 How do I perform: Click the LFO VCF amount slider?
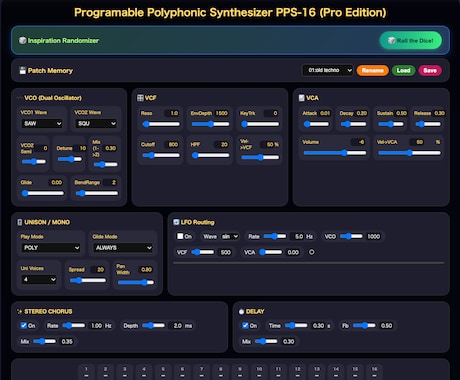203,252
